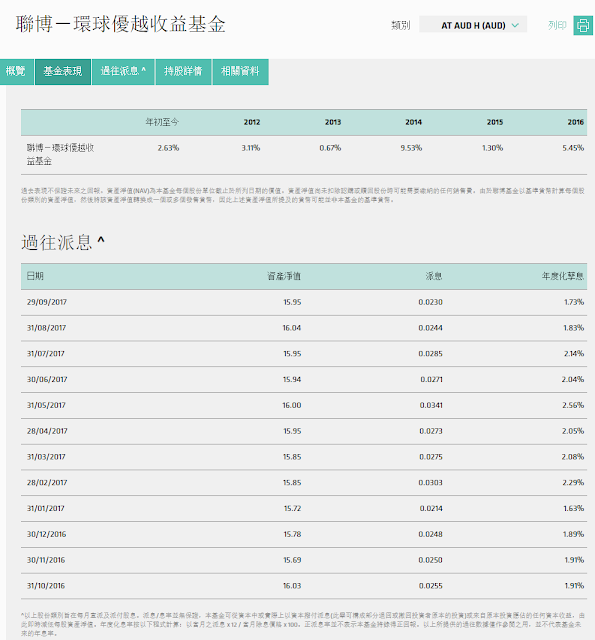Select the 0.67% return for 2013
The height and width of the screenshot is (640, 595).
(330, 148)
